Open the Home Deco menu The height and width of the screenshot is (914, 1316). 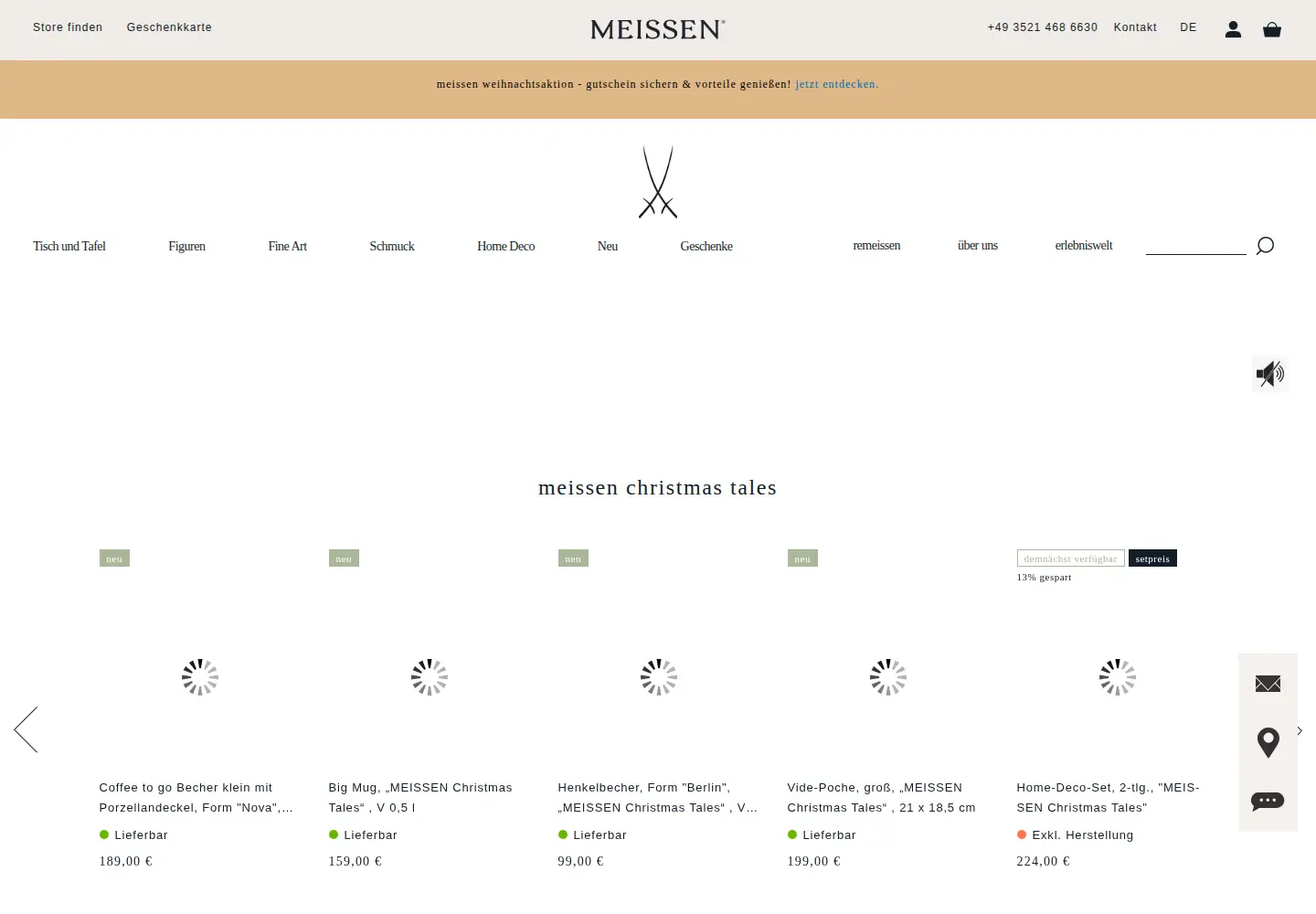coord(506,247)
